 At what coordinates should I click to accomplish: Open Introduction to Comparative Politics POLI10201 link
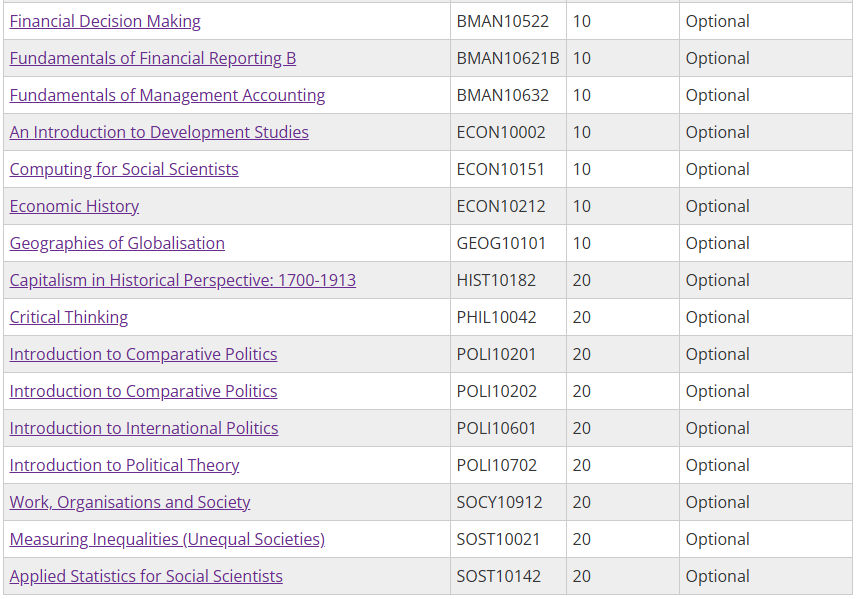pyautogui.click(x=143, y=354)
